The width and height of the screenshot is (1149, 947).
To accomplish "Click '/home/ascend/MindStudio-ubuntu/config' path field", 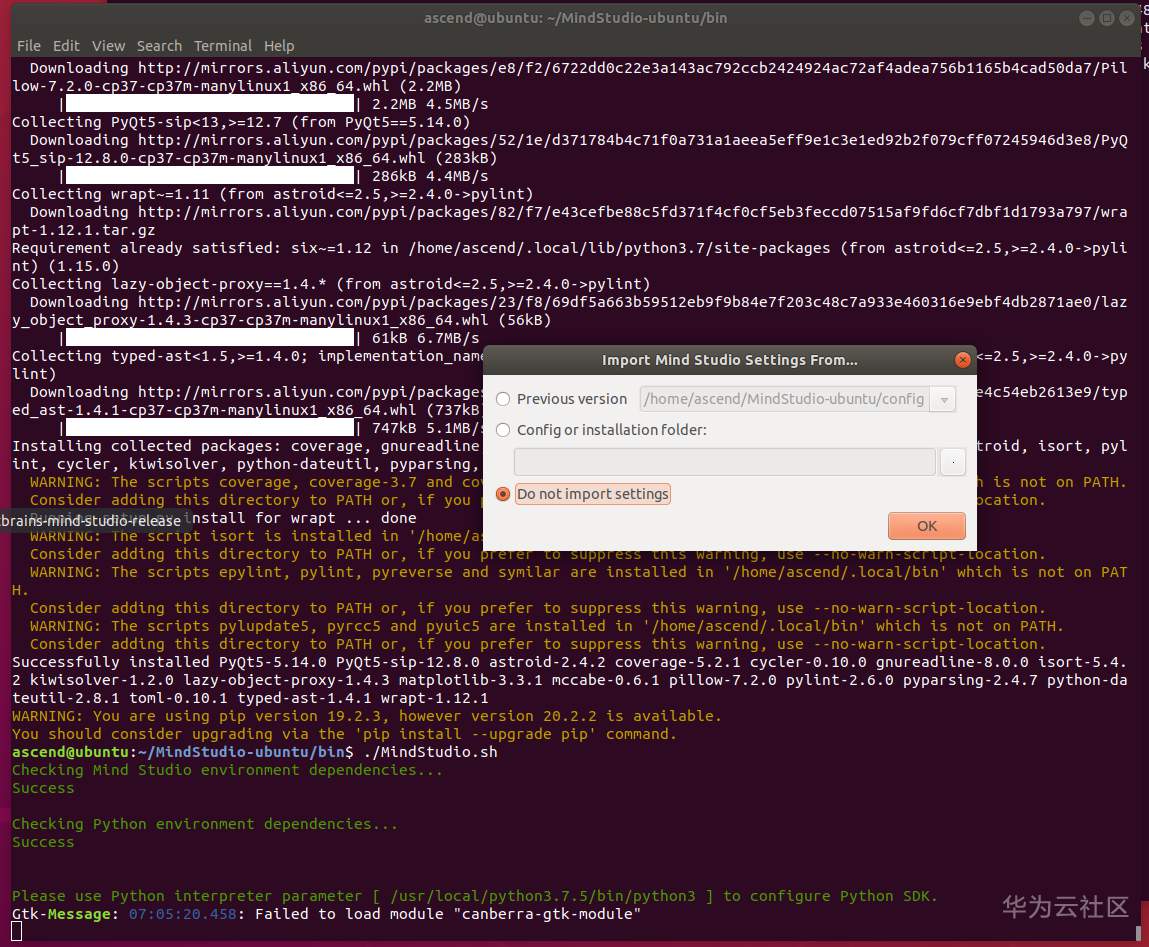I will [785, 399].
